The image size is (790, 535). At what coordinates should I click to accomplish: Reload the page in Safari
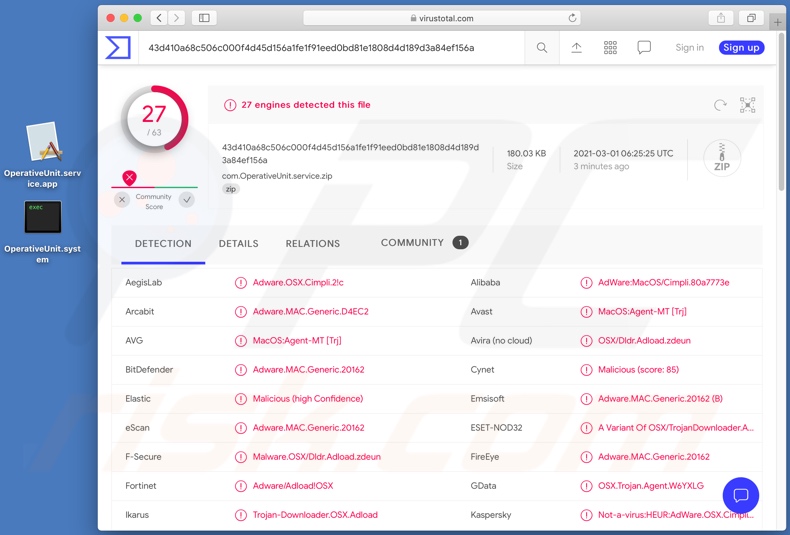pyautogui.click(x=572, y=18)
